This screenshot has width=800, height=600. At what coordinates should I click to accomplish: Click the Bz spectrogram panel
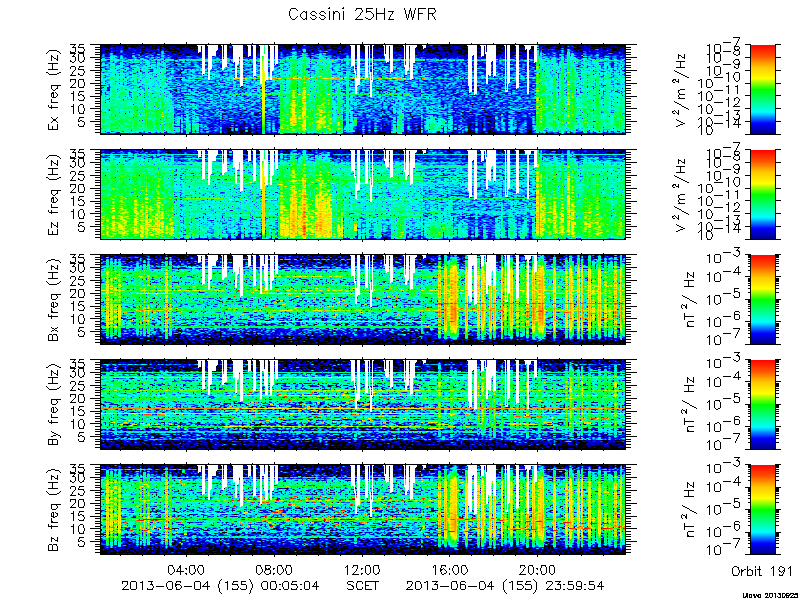[x=362, y=510]
